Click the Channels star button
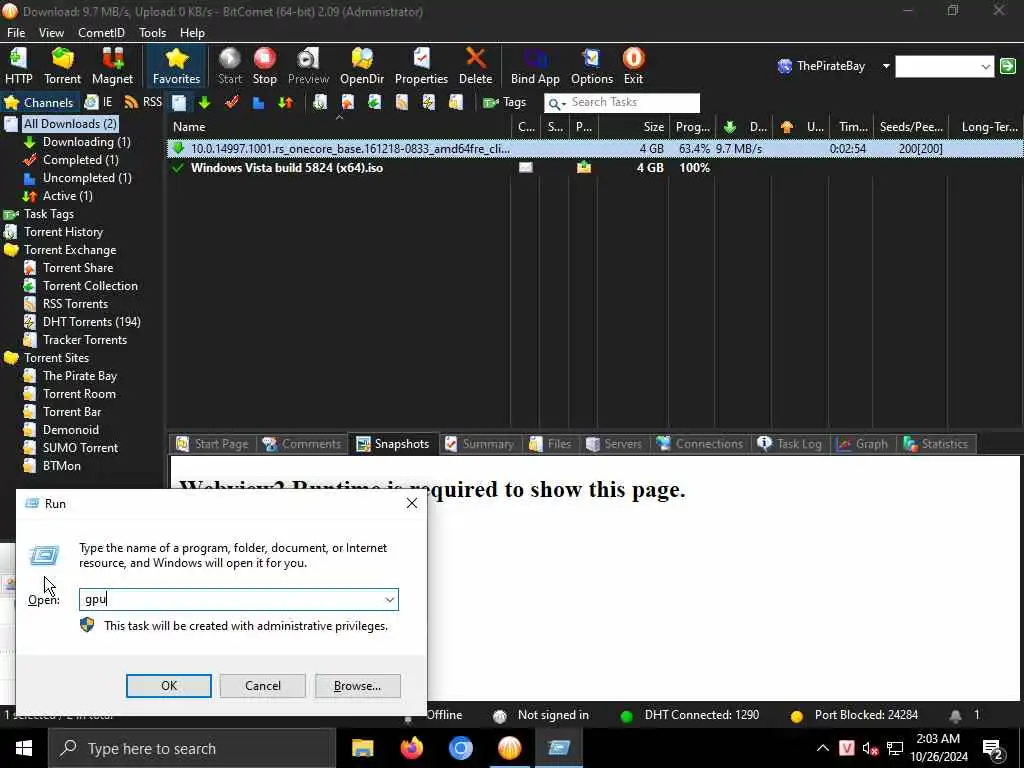 point(39,103)
